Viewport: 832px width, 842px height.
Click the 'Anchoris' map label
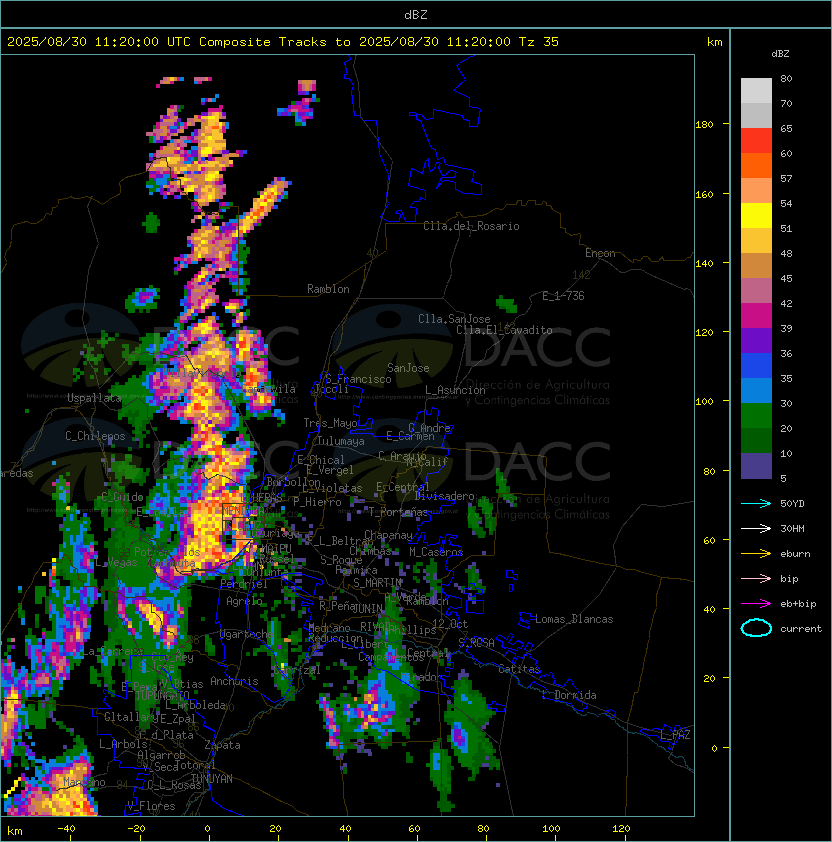pyautogui.click(x=234, y=681)
